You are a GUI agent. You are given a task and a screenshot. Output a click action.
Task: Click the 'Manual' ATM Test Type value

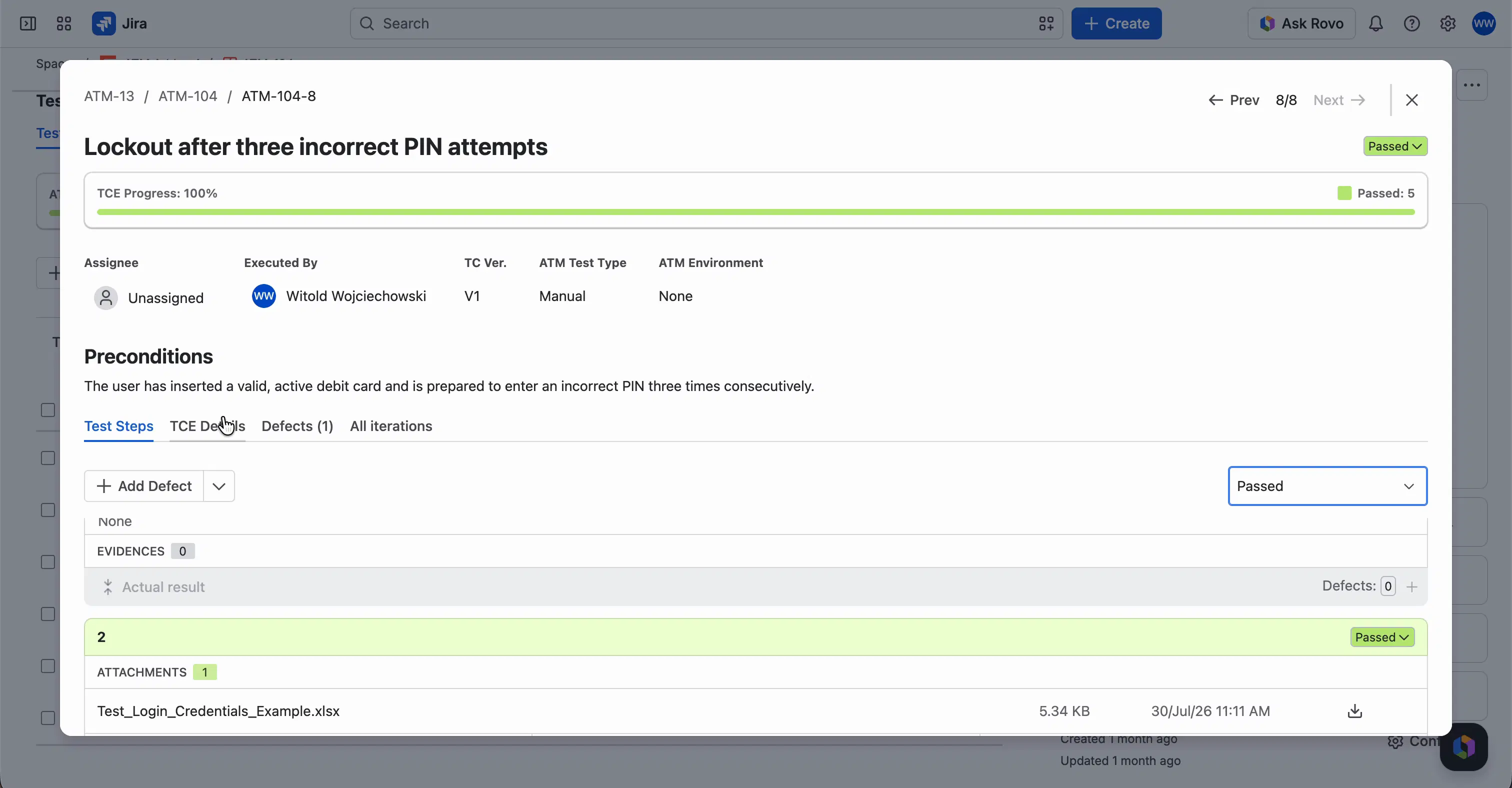coord(562,296)
